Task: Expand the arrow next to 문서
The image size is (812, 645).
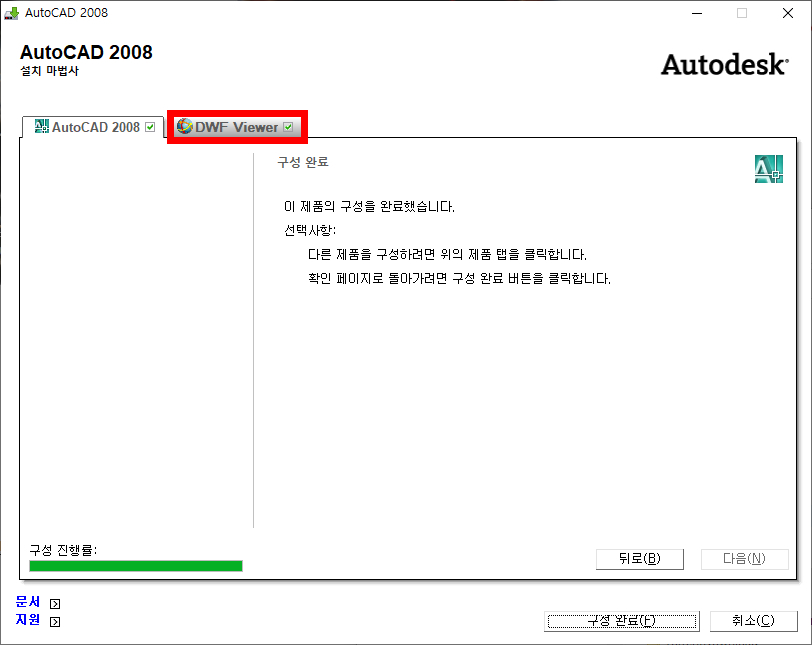Action: click(55, 604)
